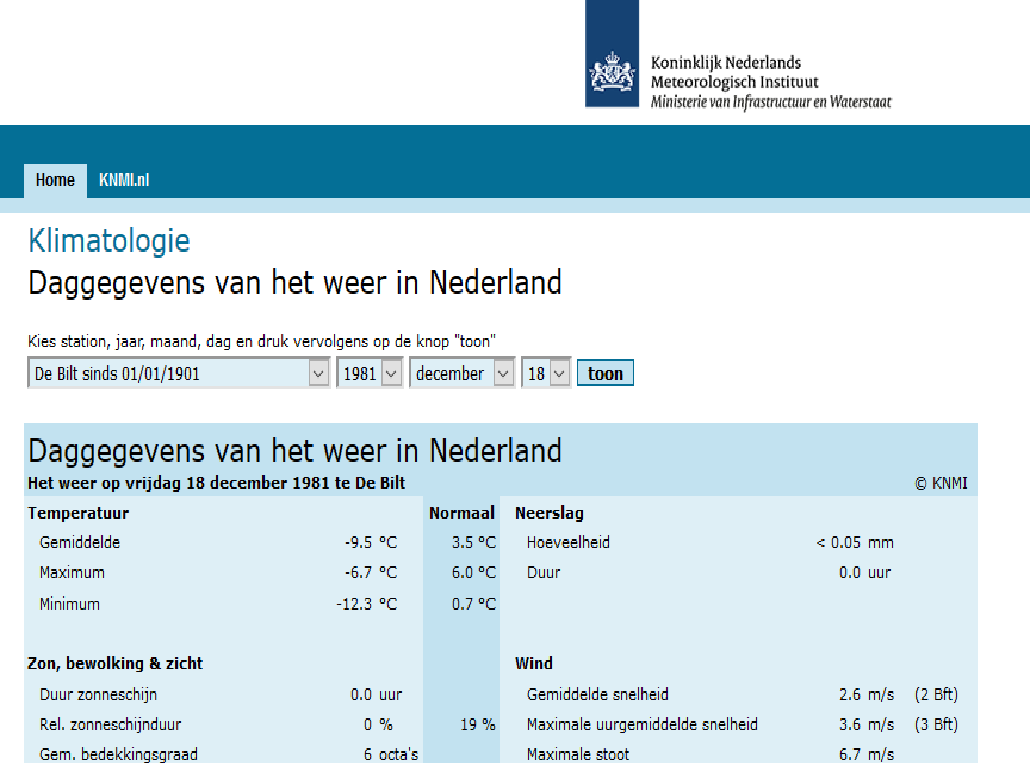Screen dimensions: 1030x763
Task: Select the -12.3 °C minimum temperature value
Action: (367, 604)
